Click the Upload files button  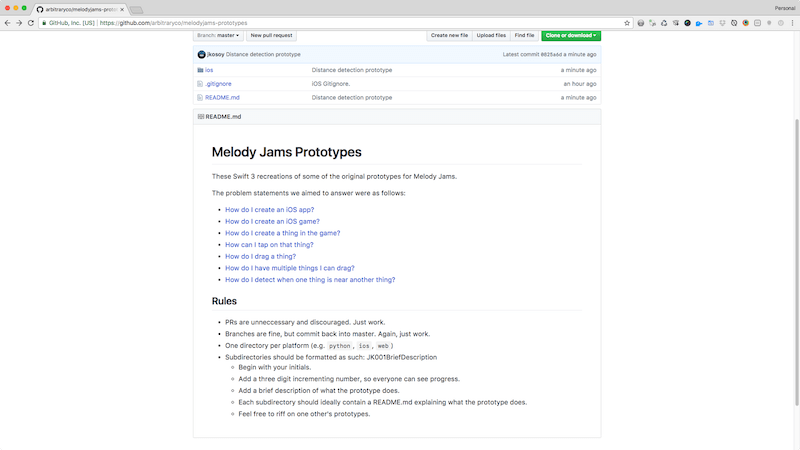[491, 35]
